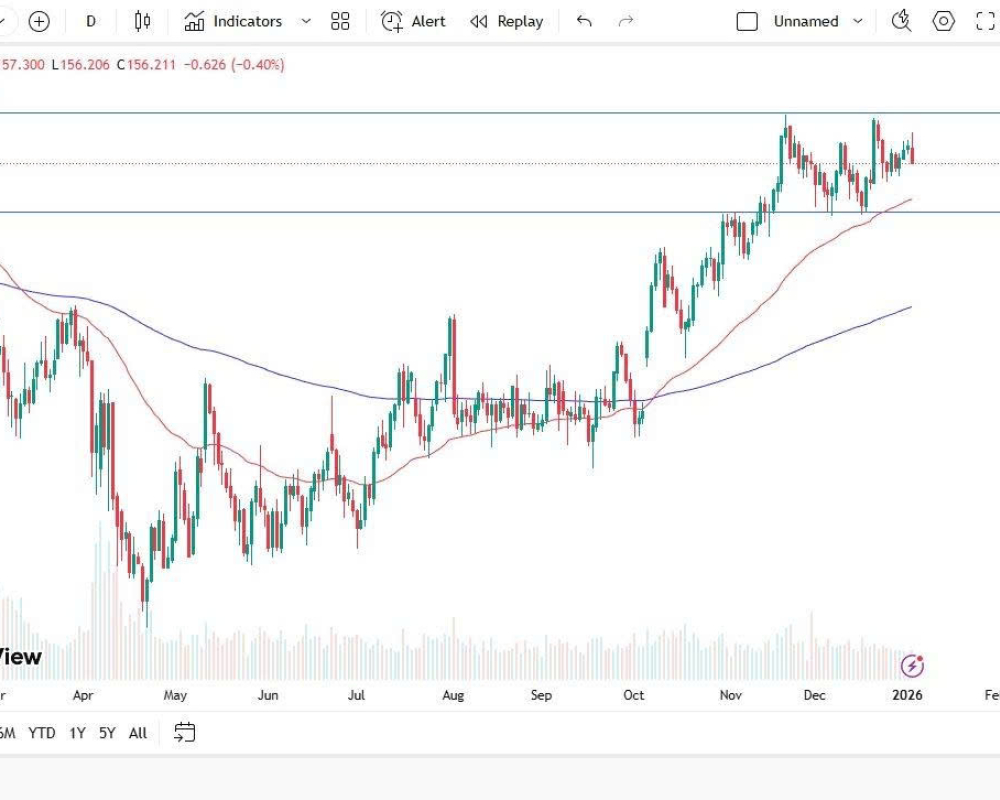Open chart settings gear
1000x800 pixels.
(x=941, y=20)
